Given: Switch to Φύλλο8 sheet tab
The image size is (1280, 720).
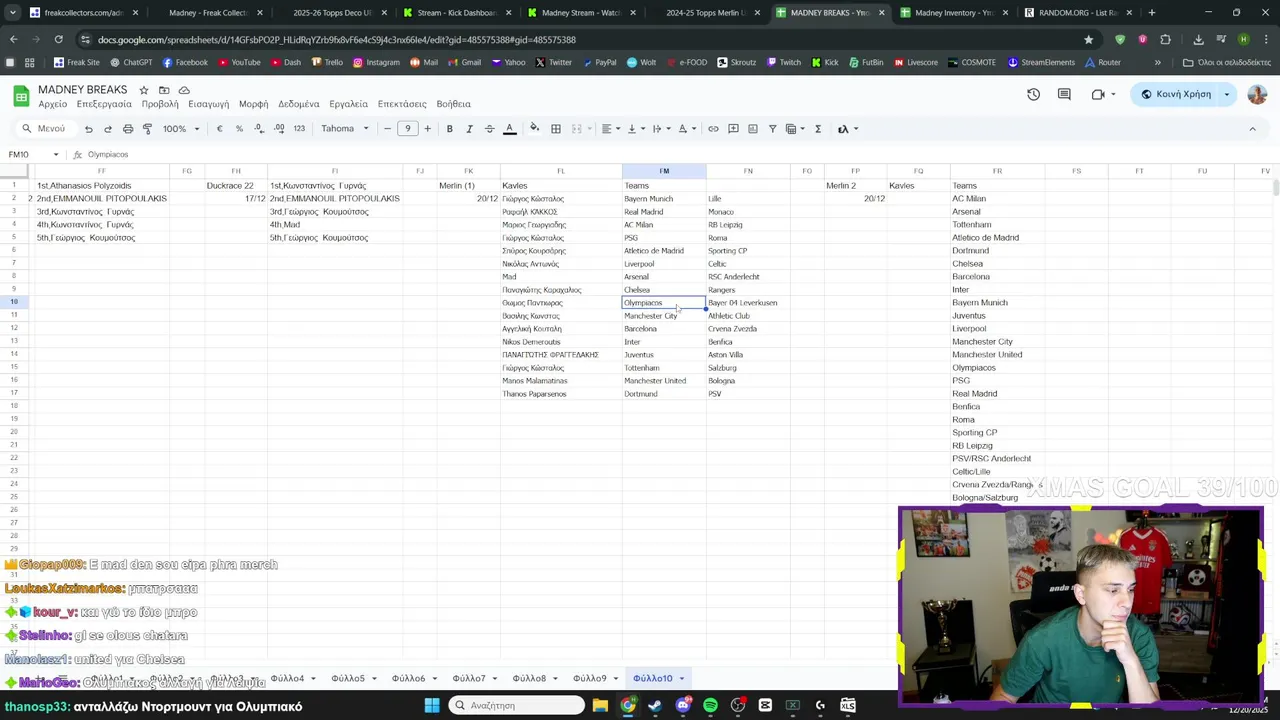Looking at the screenshot, I should click(529, 679).
